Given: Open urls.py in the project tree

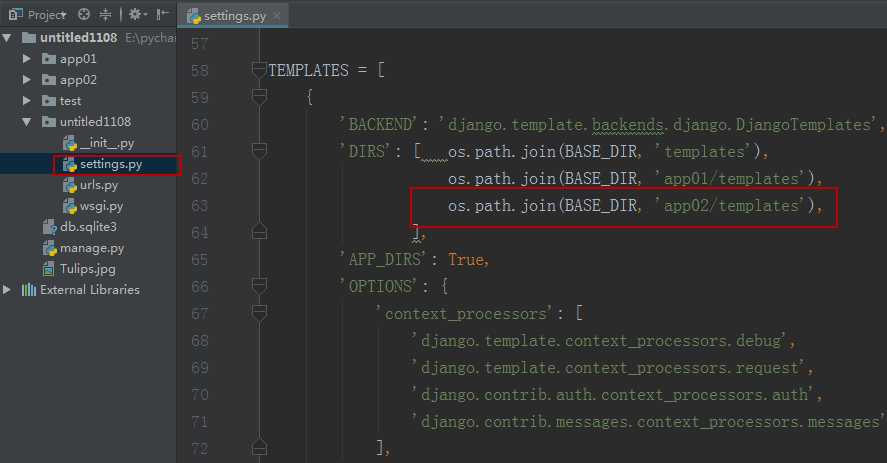Looking at the screenshot, I should coord(99,185).
